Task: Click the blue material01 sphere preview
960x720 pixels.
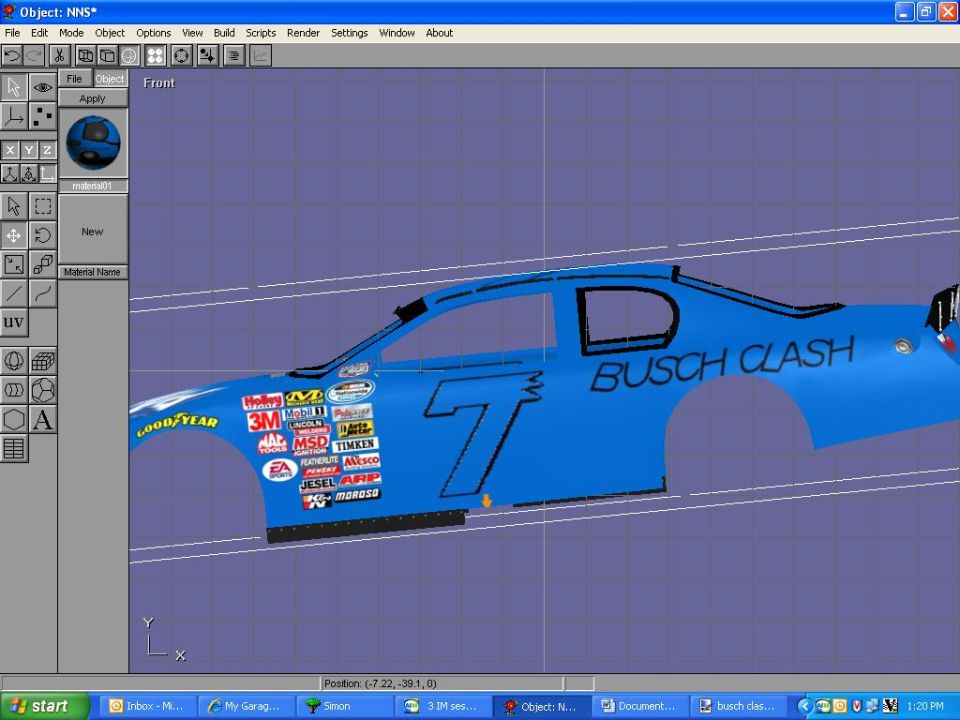Action: (93, 143)
